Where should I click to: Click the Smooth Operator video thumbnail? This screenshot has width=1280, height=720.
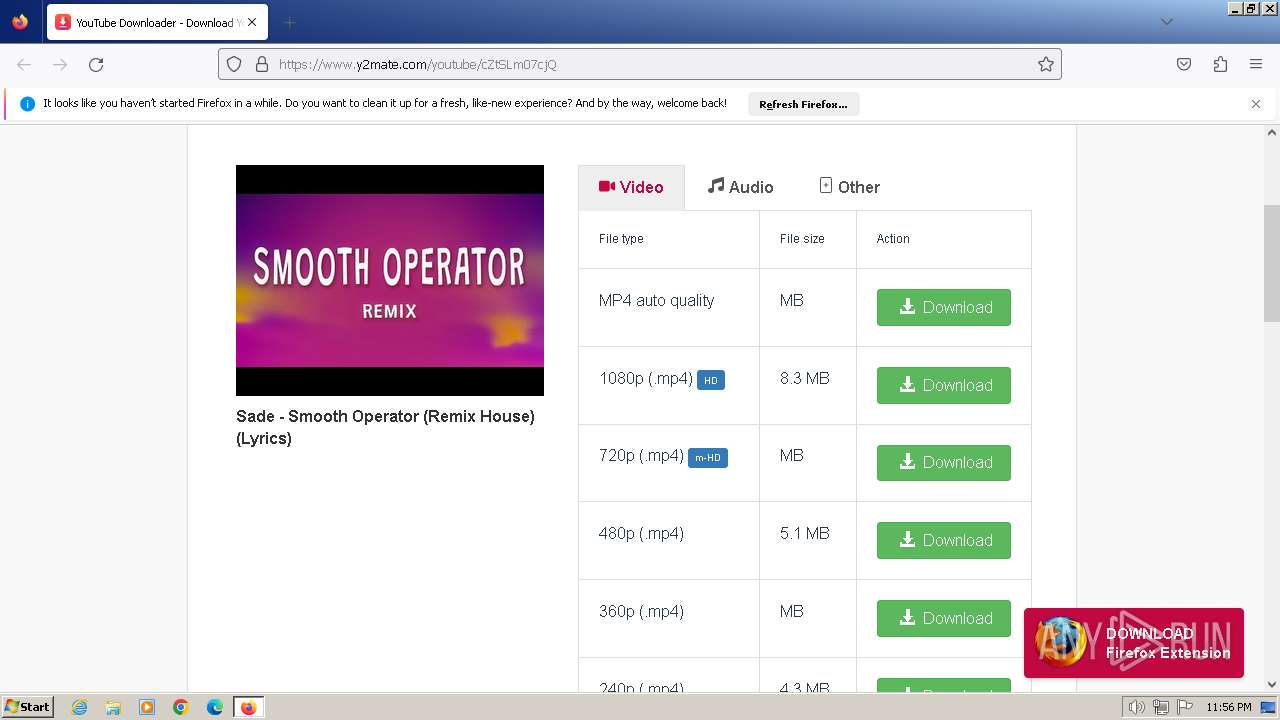click(390, 280)
